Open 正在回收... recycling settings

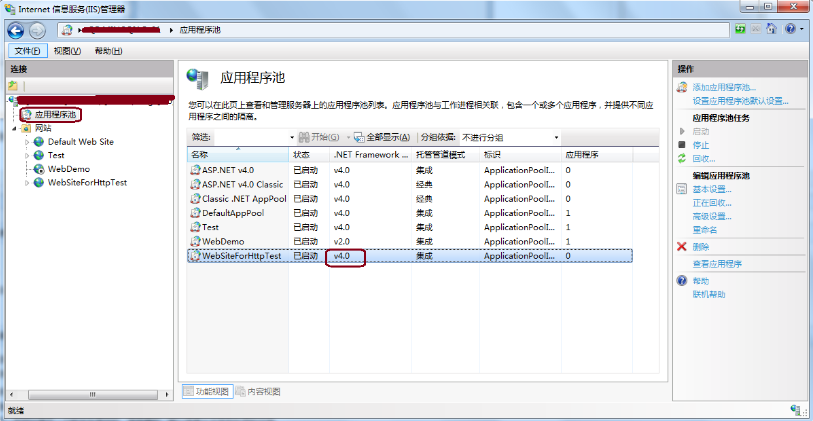pos(712,203)
